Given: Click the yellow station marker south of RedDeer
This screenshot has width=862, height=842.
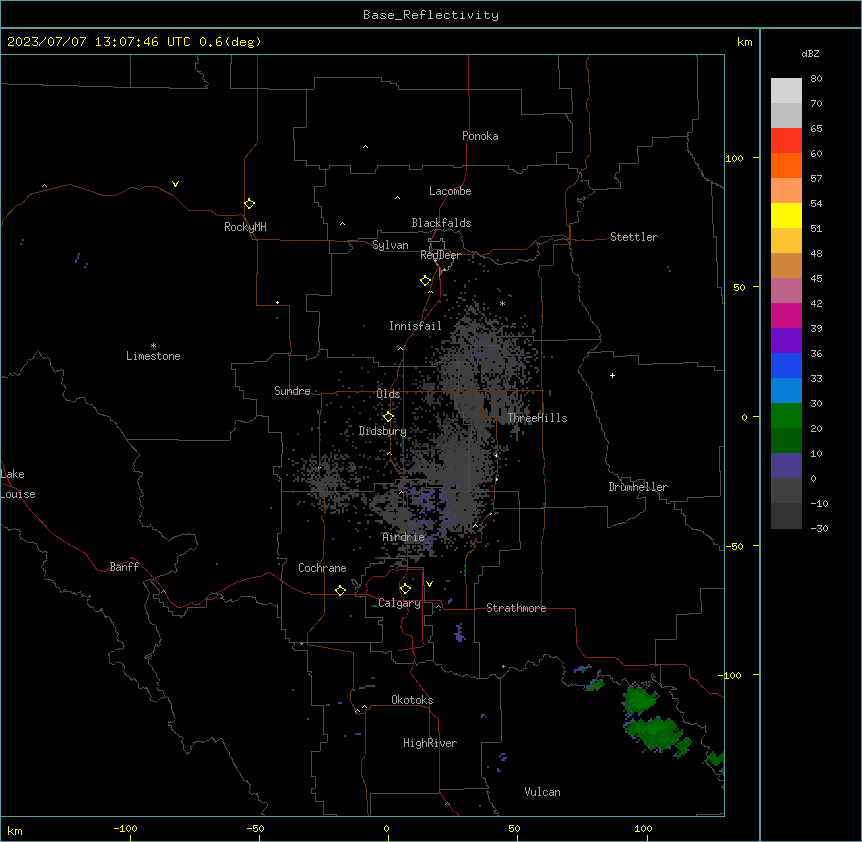Looking at the screenshot, I should tap(426, 281).
